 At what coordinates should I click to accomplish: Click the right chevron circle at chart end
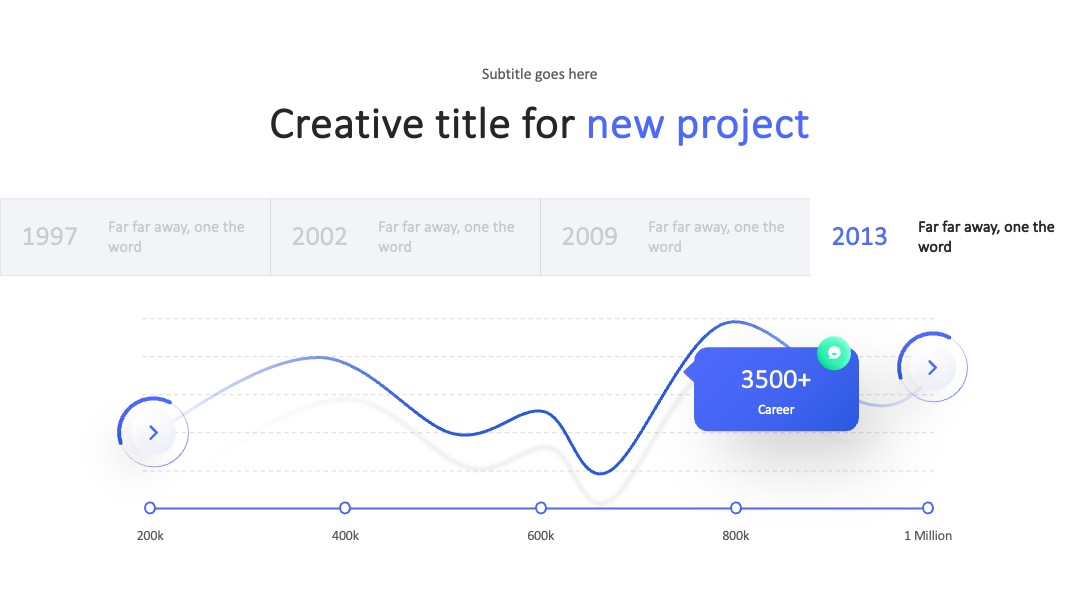933,368
